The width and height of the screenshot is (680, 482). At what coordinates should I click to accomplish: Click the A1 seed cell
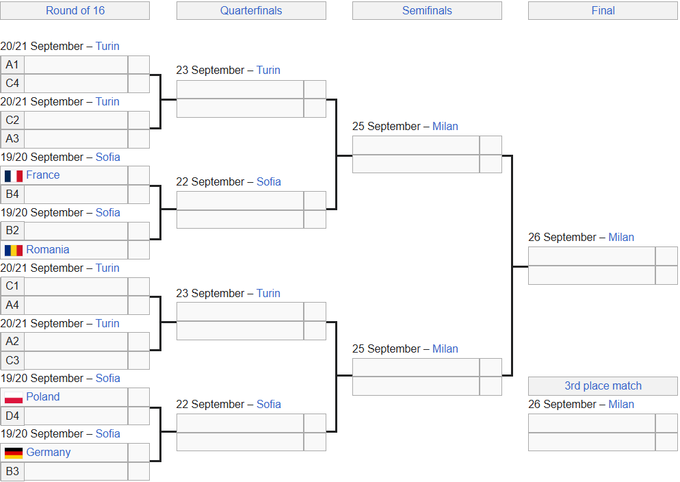(x=12, y=65)
